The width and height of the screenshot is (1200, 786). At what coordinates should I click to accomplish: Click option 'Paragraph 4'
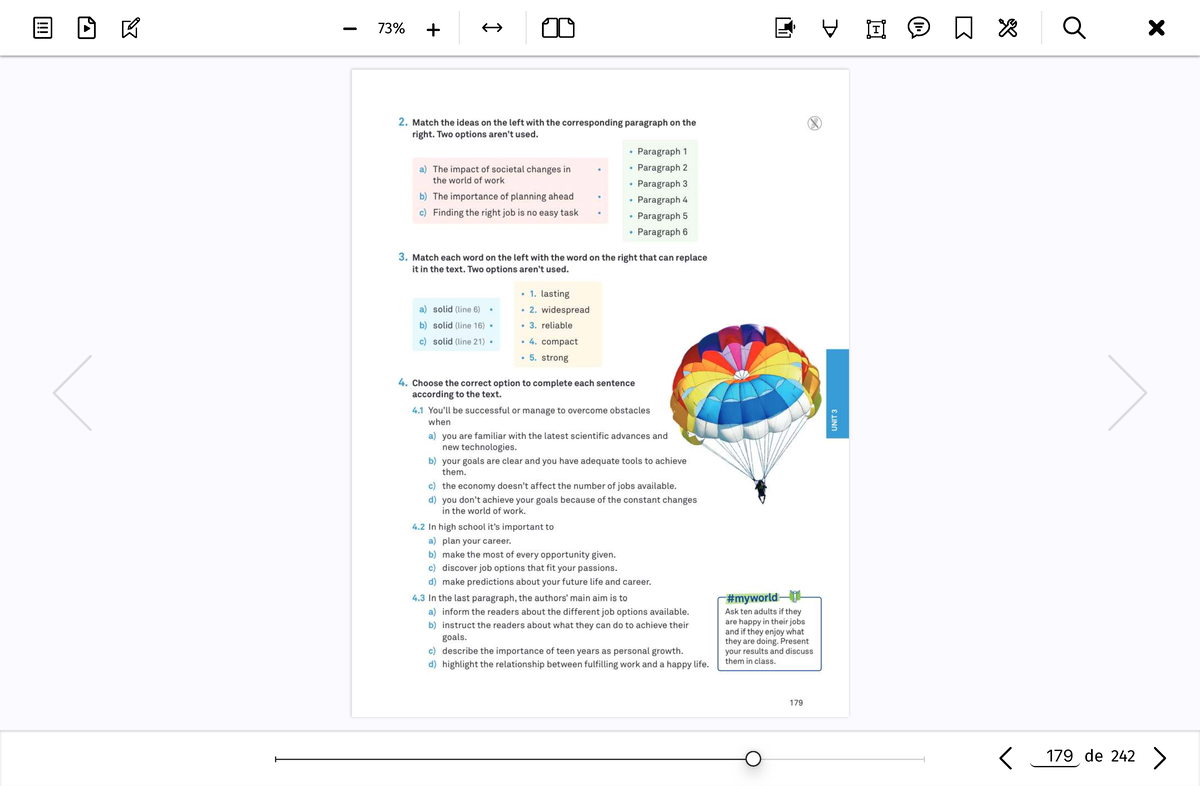[660, 200]
